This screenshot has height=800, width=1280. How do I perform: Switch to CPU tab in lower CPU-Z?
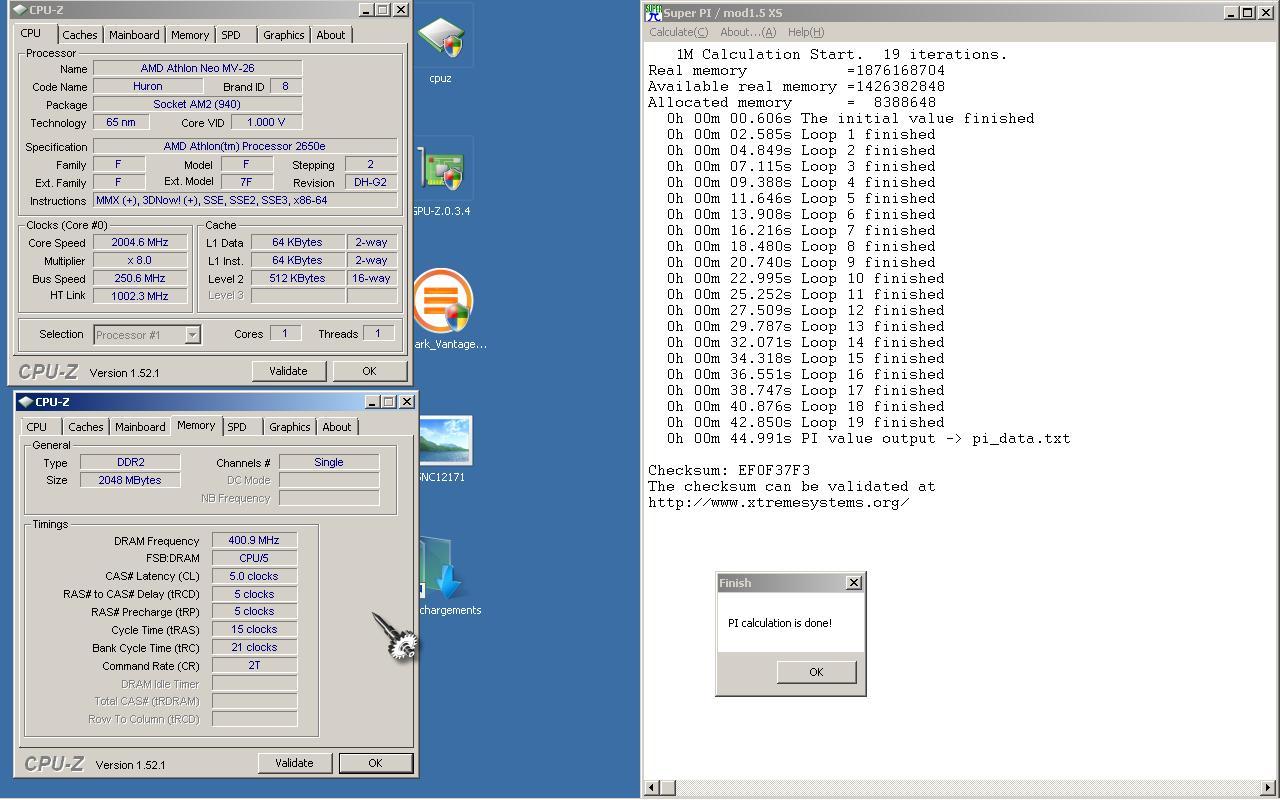tap(37, 427)
